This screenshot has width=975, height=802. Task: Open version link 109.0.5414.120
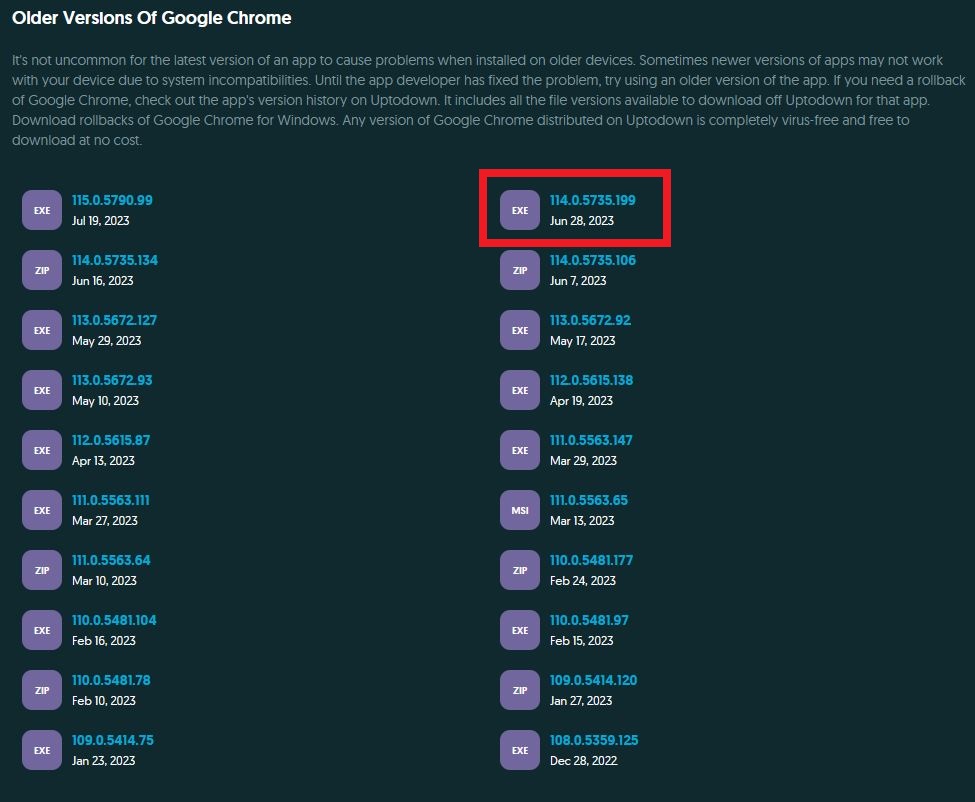point(593,680)
